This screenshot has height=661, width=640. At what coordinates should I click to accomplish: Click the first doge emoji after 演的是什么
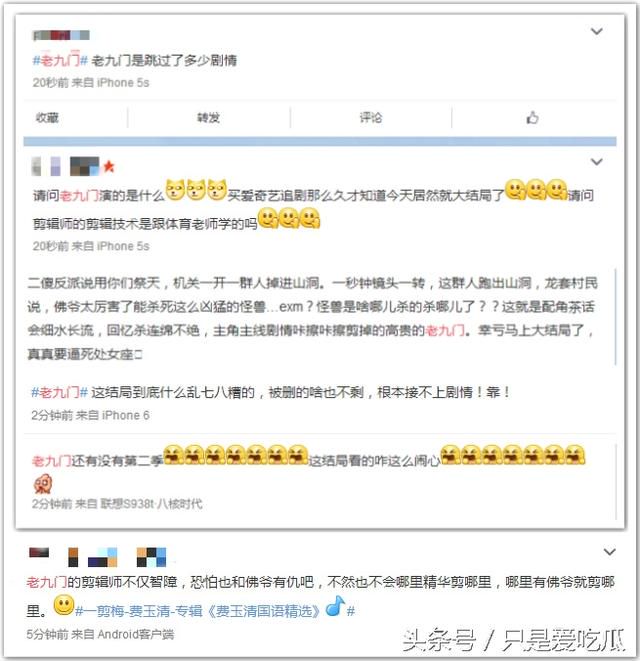[x=175, y=190]
